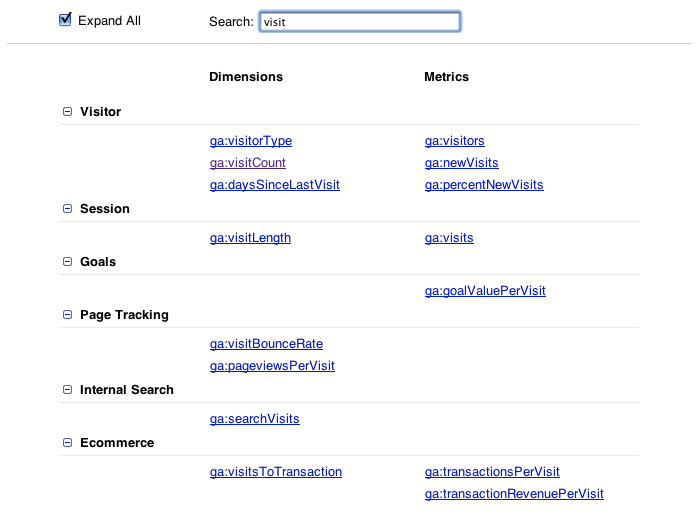
Task: Collapse the Ecommerce section
Action: (68, 443)
